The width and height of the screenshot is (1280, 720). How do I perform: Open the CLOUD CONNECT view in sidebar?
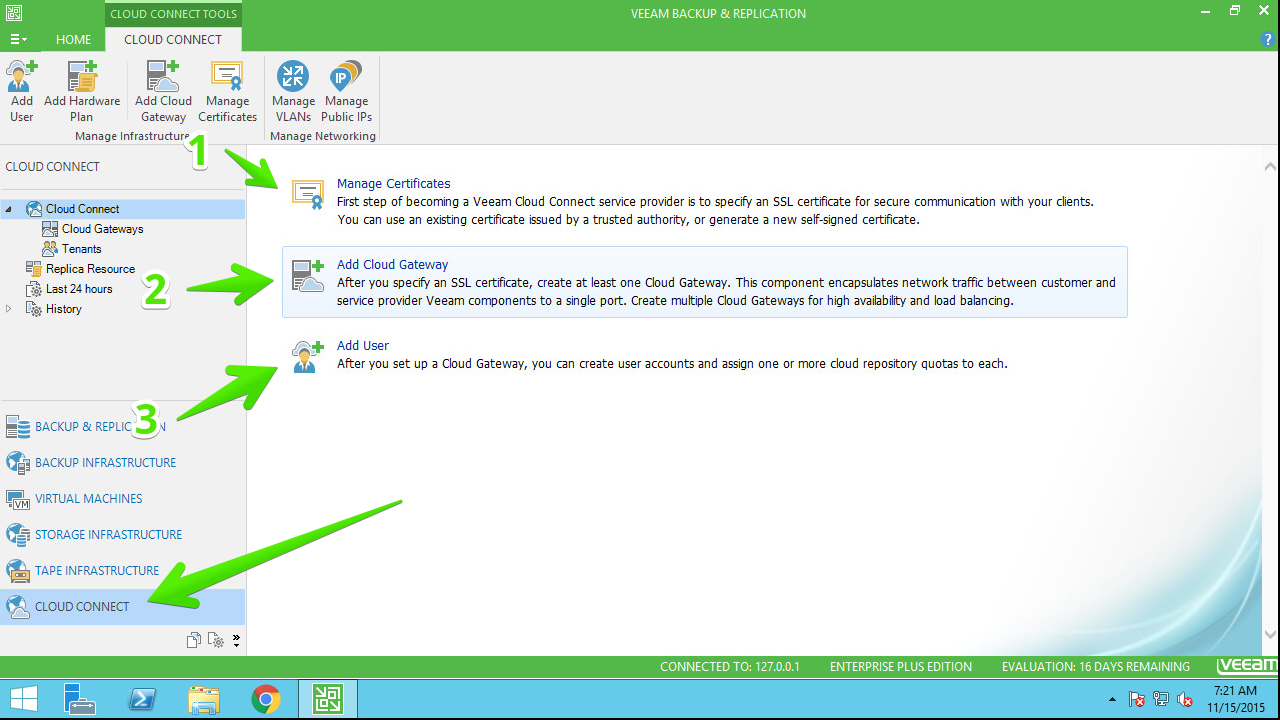[x=122, y=607]
